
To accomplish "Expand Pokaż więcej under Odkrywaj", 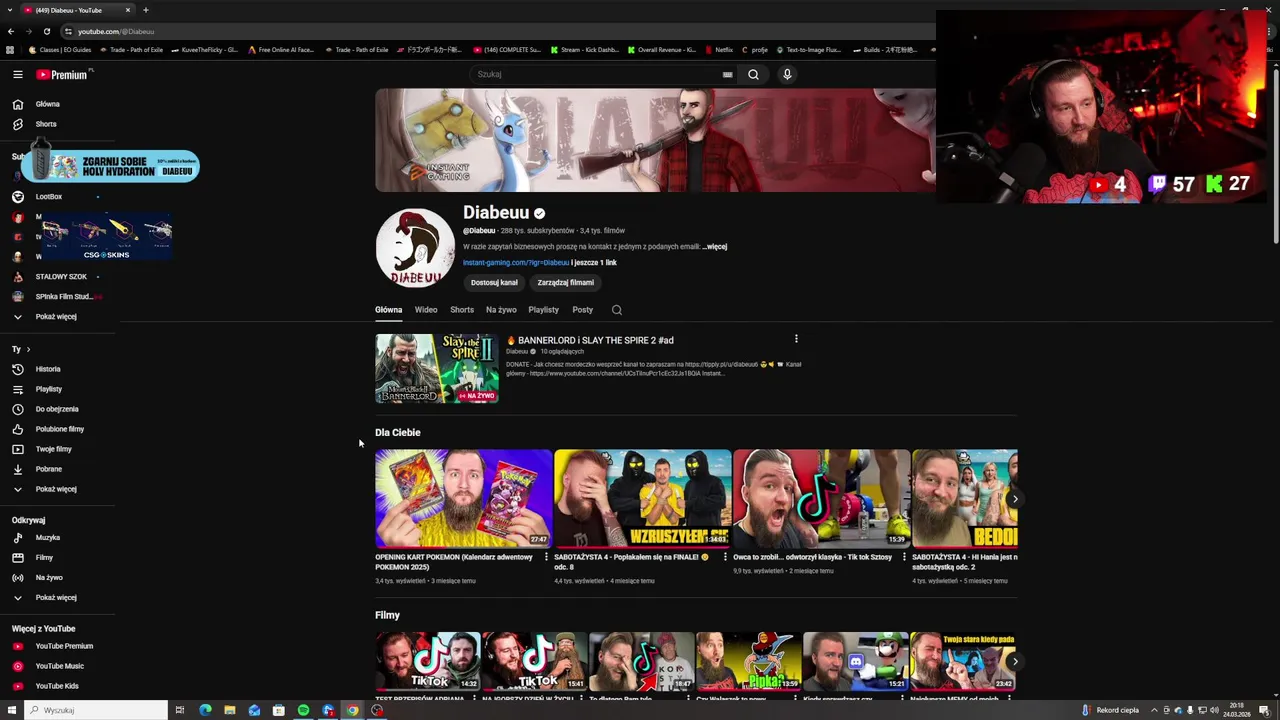I will tap(56, 598).
